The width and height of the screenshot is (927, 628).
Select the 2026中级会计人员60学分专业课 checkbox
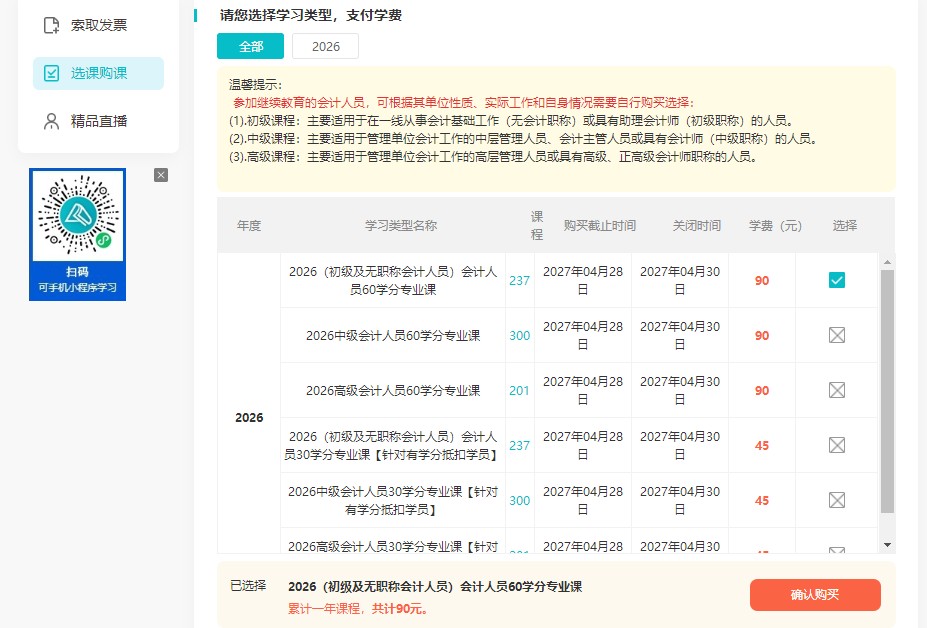[x=837, y=335]
